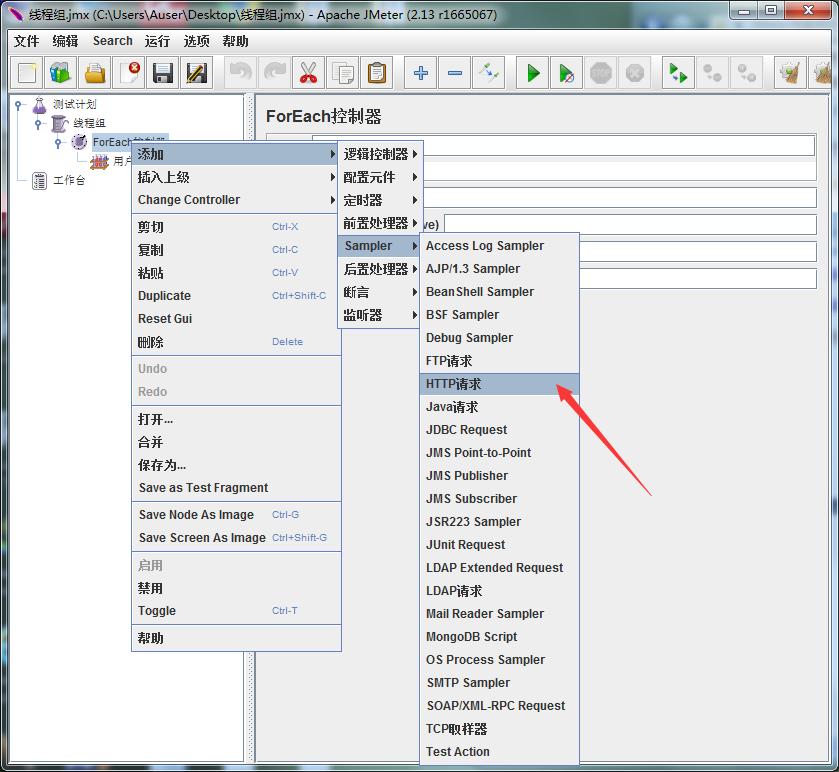This screenshot has width=839, height=772.
Task: Expand the 配置元件 submenu
Action: (x=380, y=177)
